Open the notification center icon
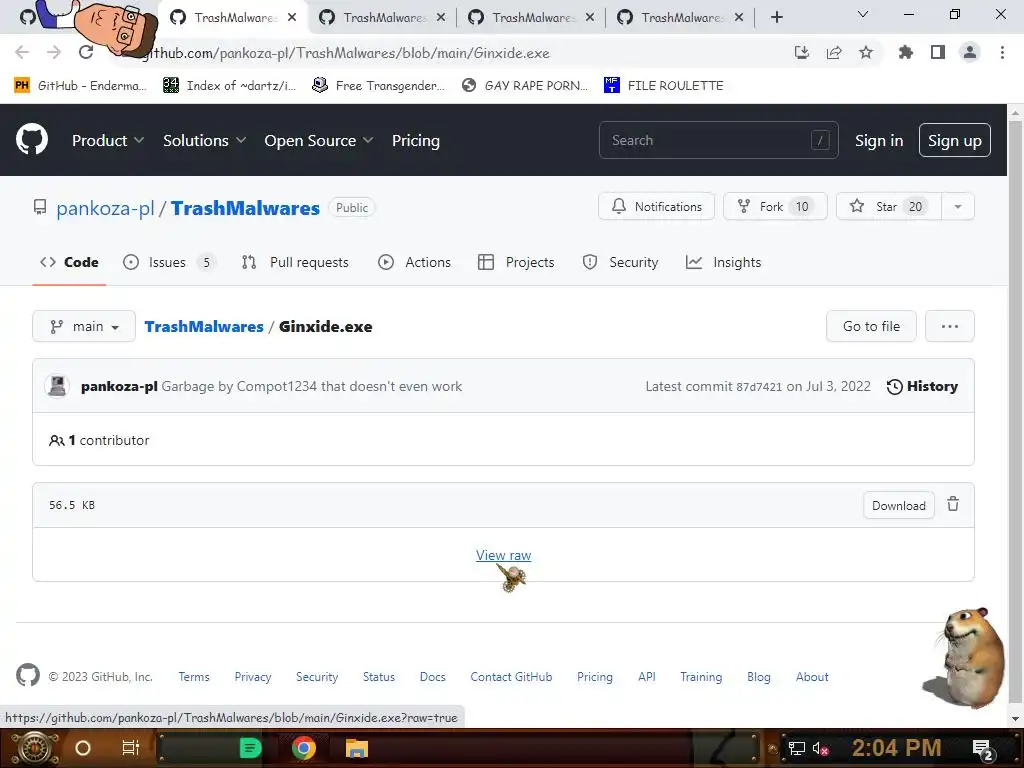 983,749
